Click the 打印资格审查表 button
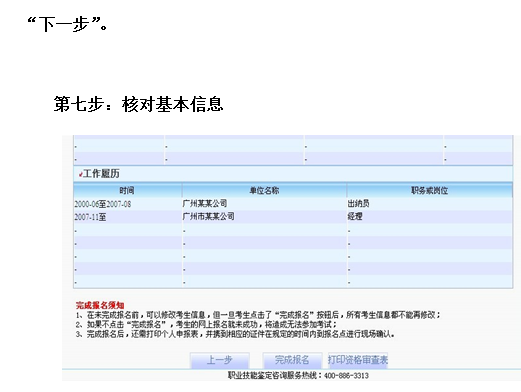The height and width of the screenshot is (392, 521). [358, 360]
